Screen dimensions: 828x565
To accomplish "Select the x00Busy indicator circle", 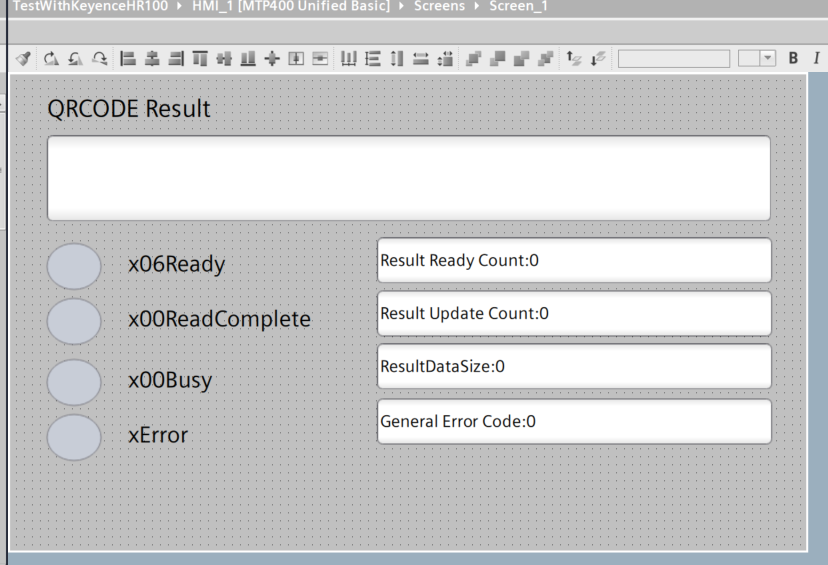I will (74, 382).
